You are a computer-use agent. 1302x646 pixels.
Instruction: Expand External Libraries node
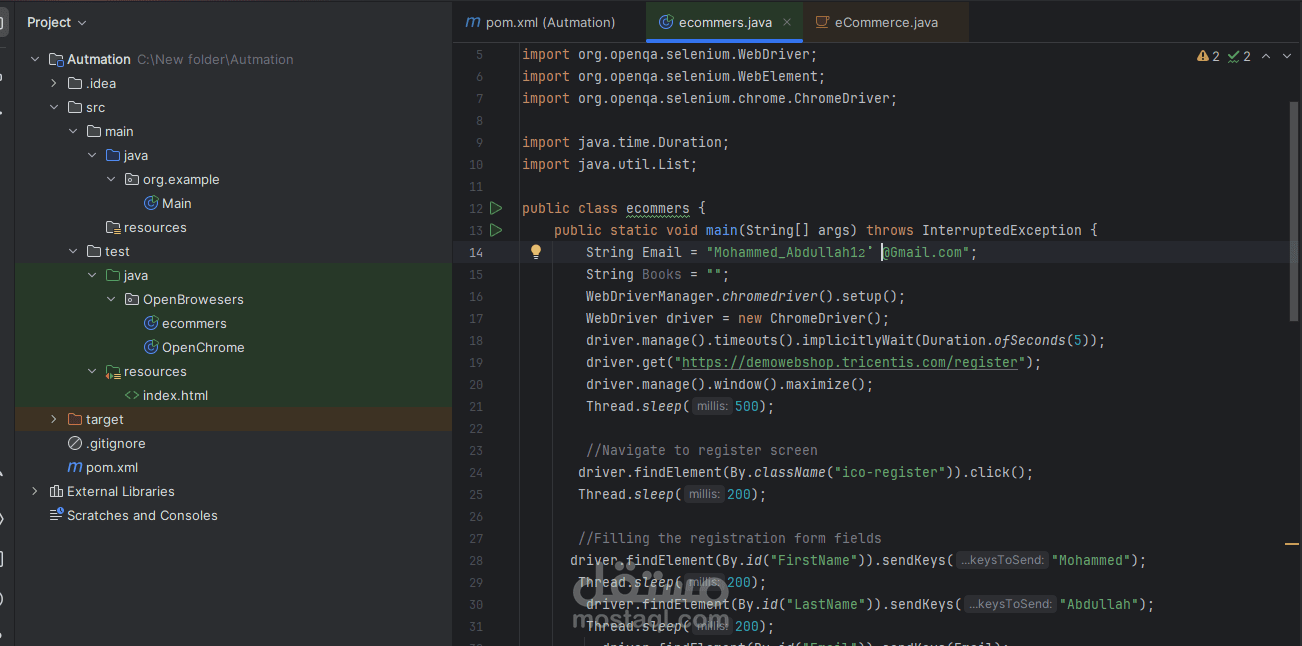tap(35, 491)
